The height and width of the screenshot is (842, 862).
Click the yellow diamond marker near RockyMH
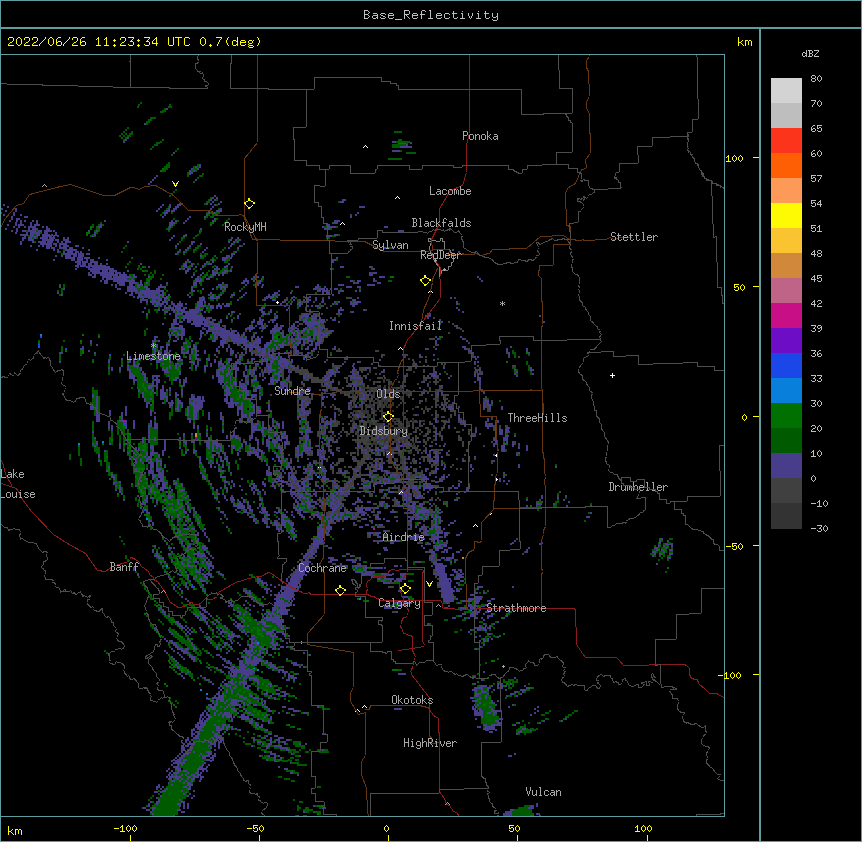[250, 204]
